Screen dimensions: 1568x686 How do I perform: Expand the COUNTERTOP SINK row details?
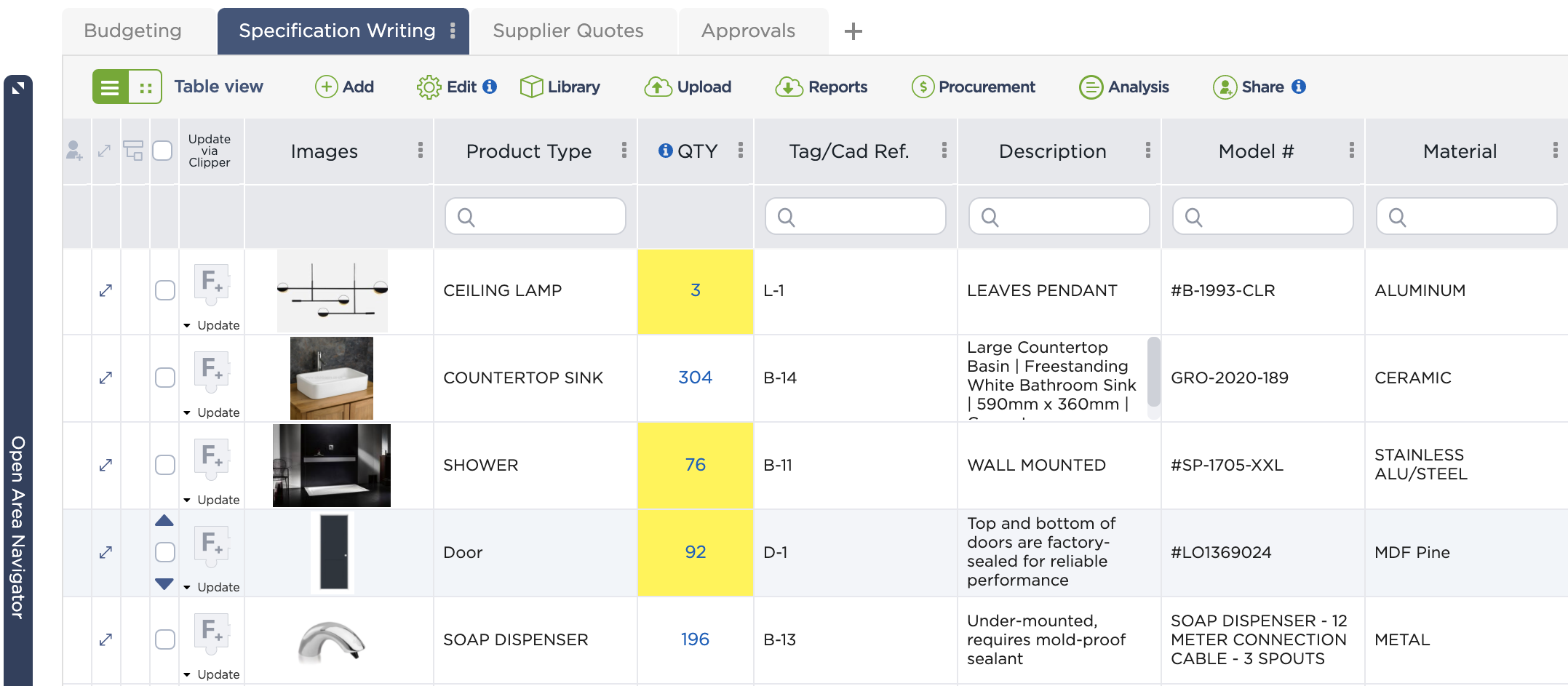coord(106,378)
